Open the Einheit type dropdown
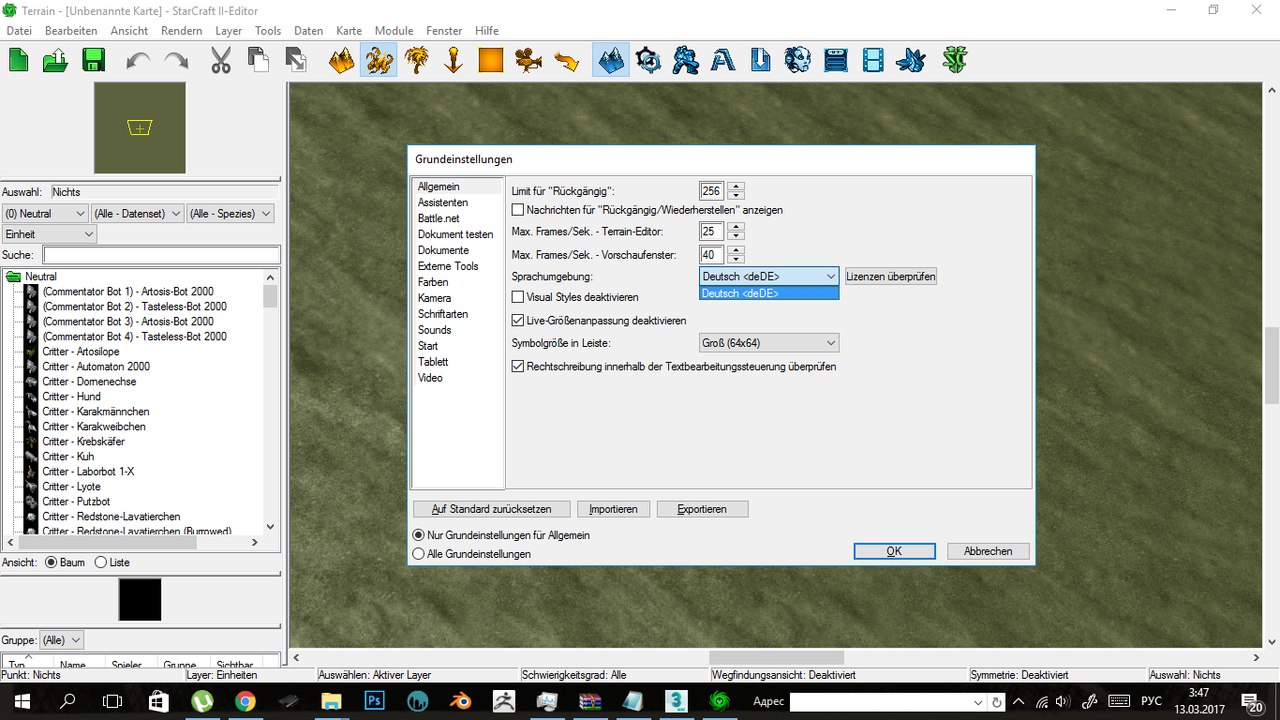The height and width of the screenshot is (720, 1280). 49,233
